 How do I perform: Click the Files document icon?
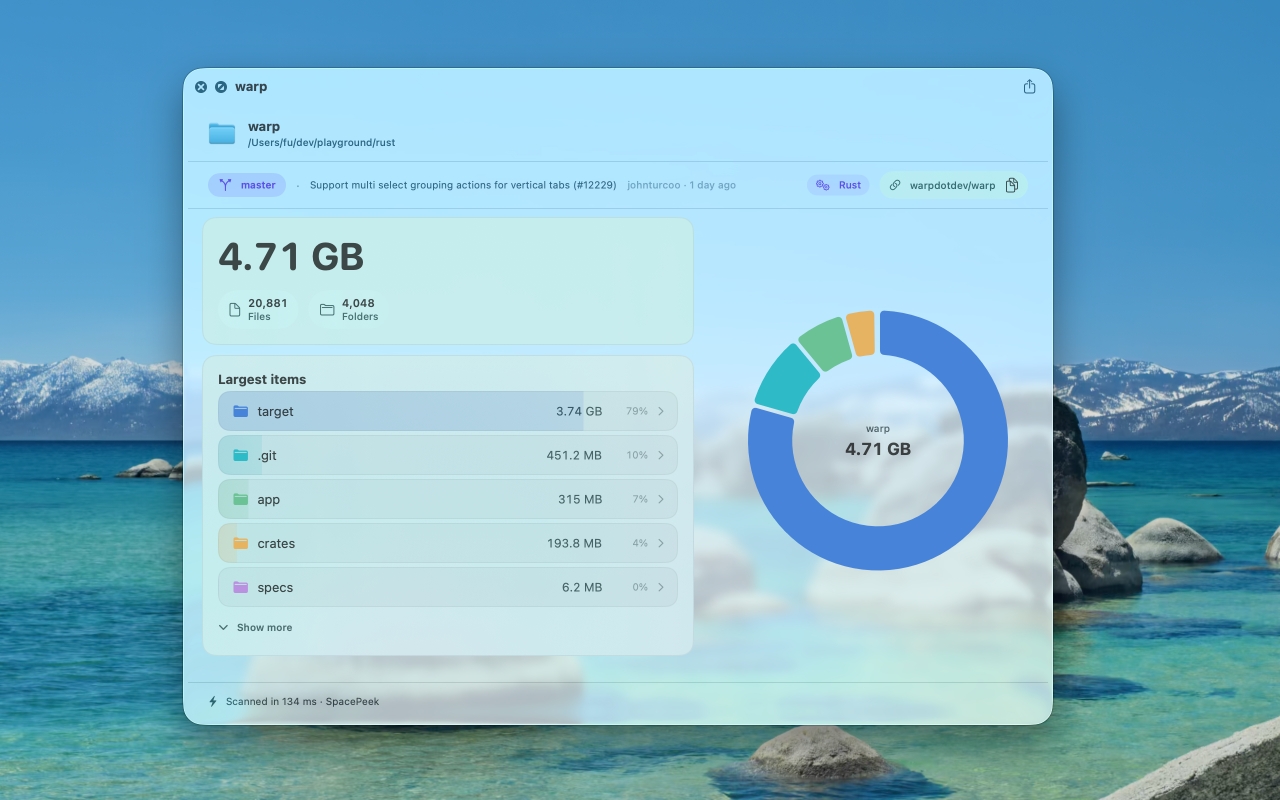pyautogui.click(x=234, y=310)
